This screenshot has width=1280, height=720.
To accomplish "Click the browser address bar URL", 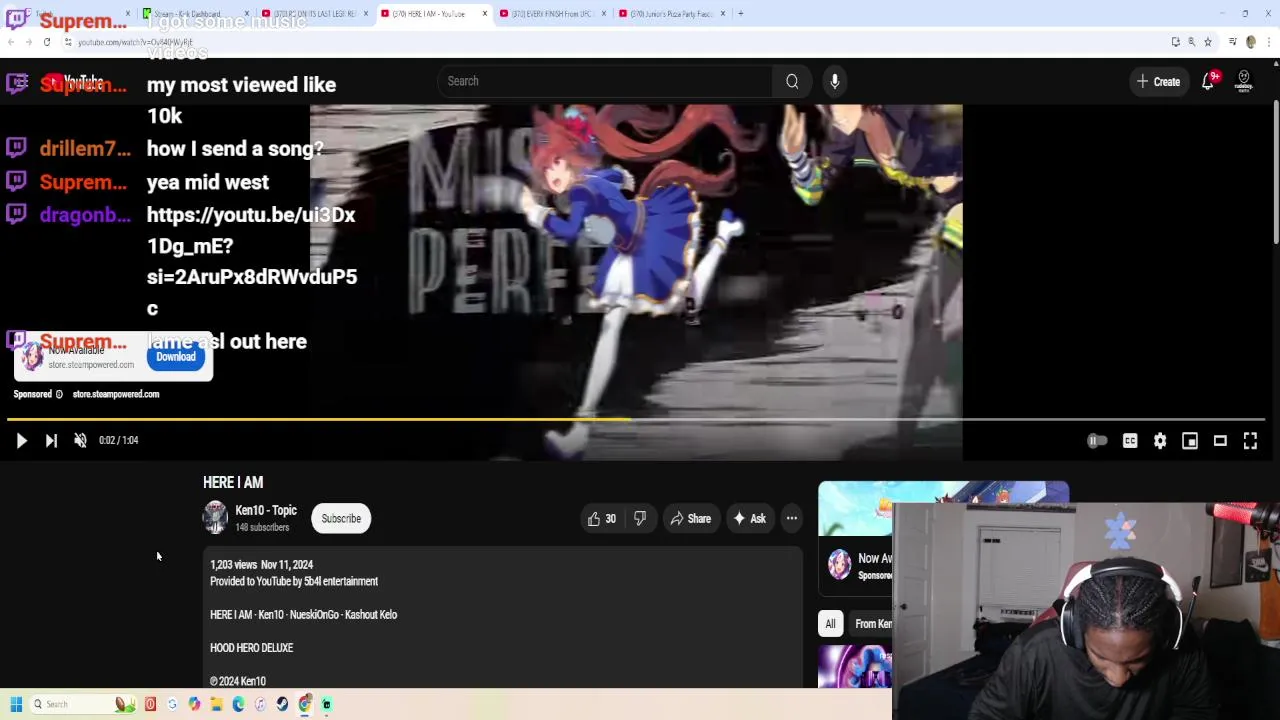I will coord(135,42).
